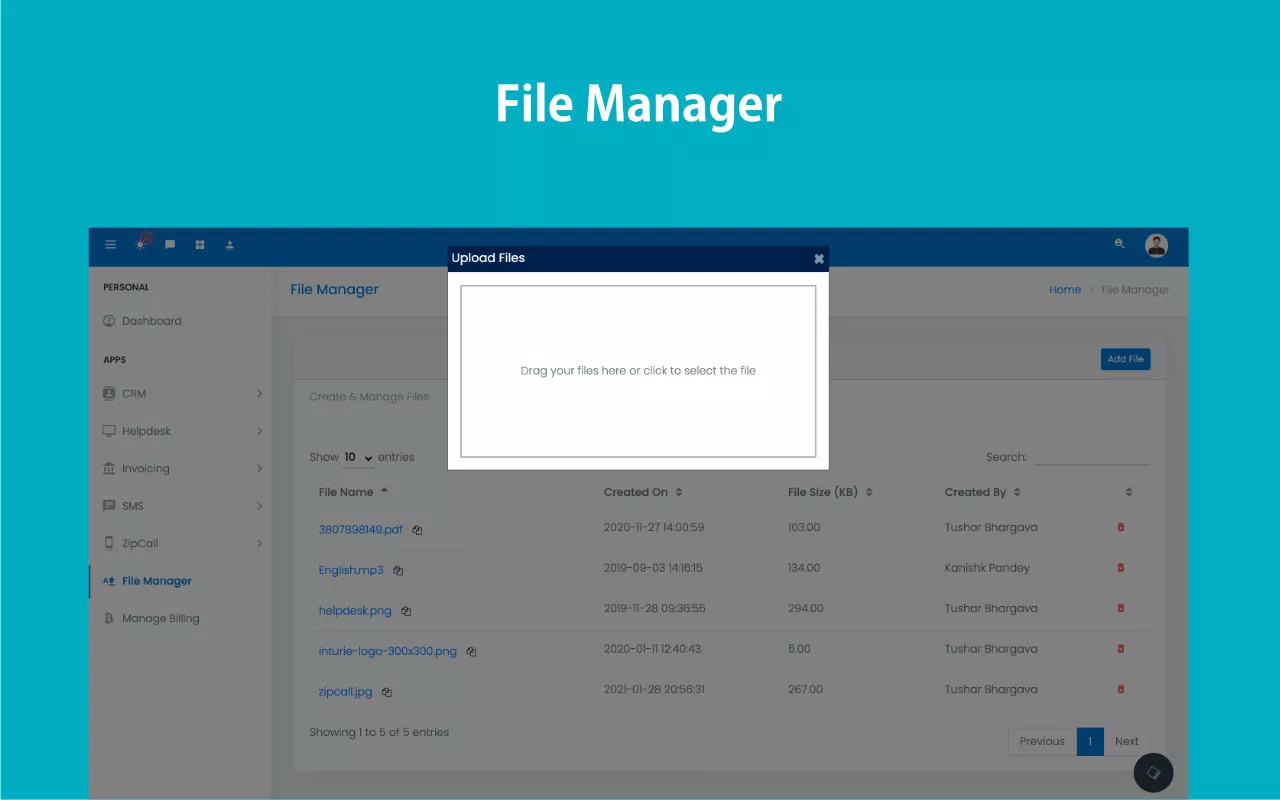Image resolution: width=1280 pixels, height=800 pixels.
Task: Open the chat messages icon in header
Action: pyautogui.click(x=170, y=245)
